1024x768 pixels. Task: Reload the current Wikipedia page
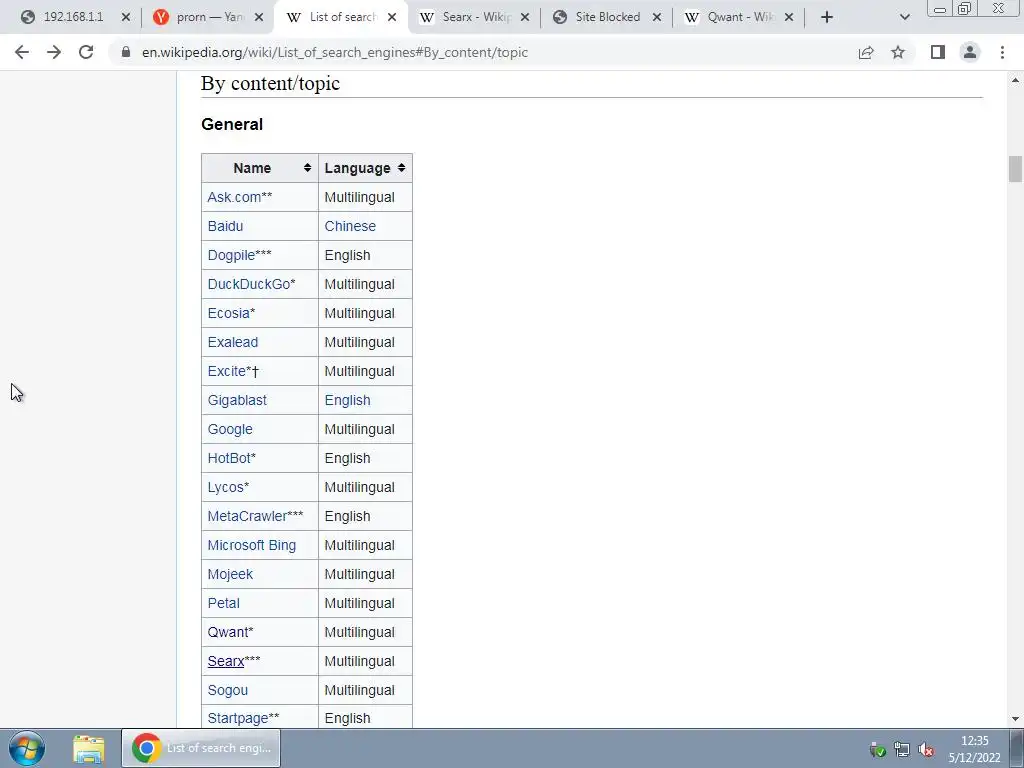click(x=86, y=52)
